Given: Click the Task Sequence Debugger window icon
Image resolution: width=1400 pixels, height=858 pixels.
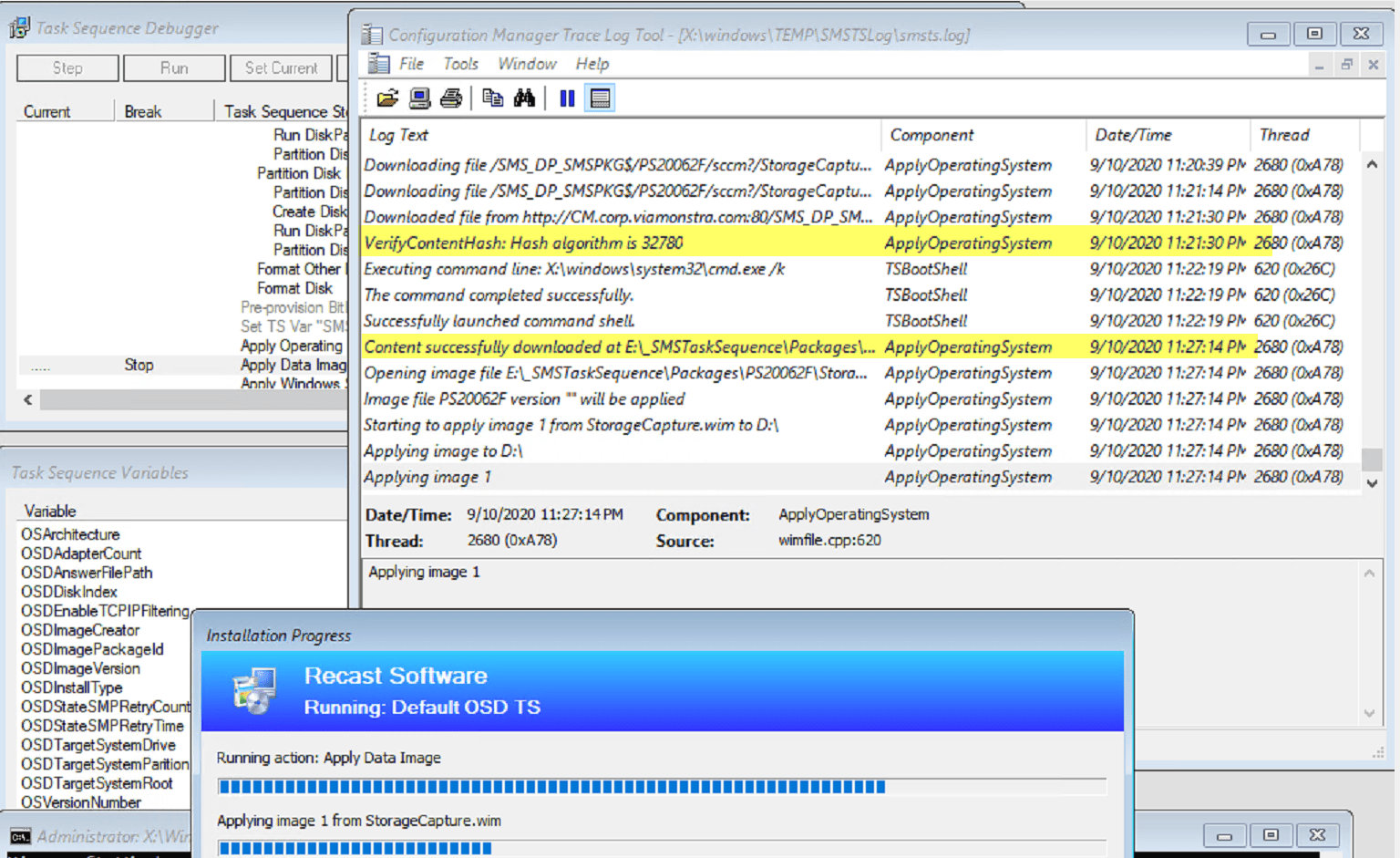Looking at the screenshot, I should (x=16, y=26).
